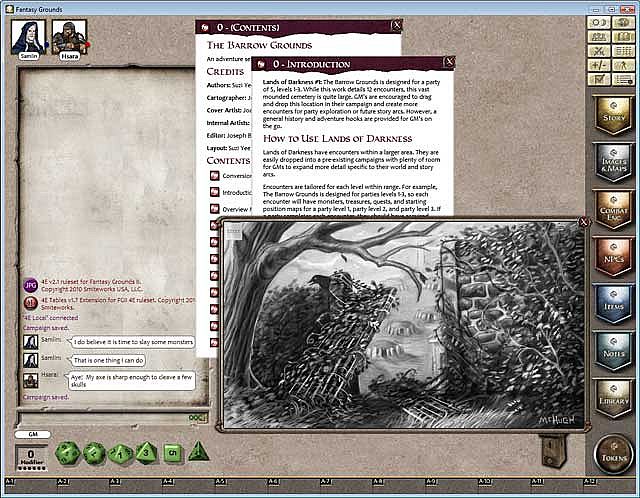Click the list icon below the running figure
The height and width of the screenshot is (498, 640).
(x=623, y=79)
